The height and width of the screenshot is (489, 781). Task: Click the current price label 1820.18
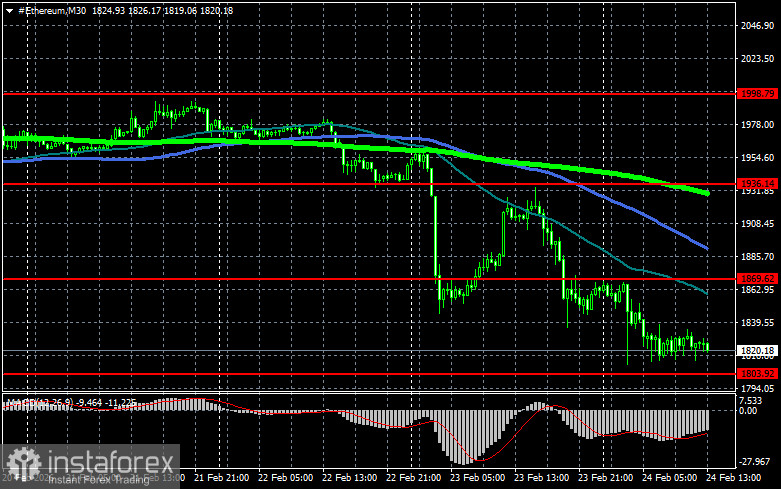click(x=757, y=351)
